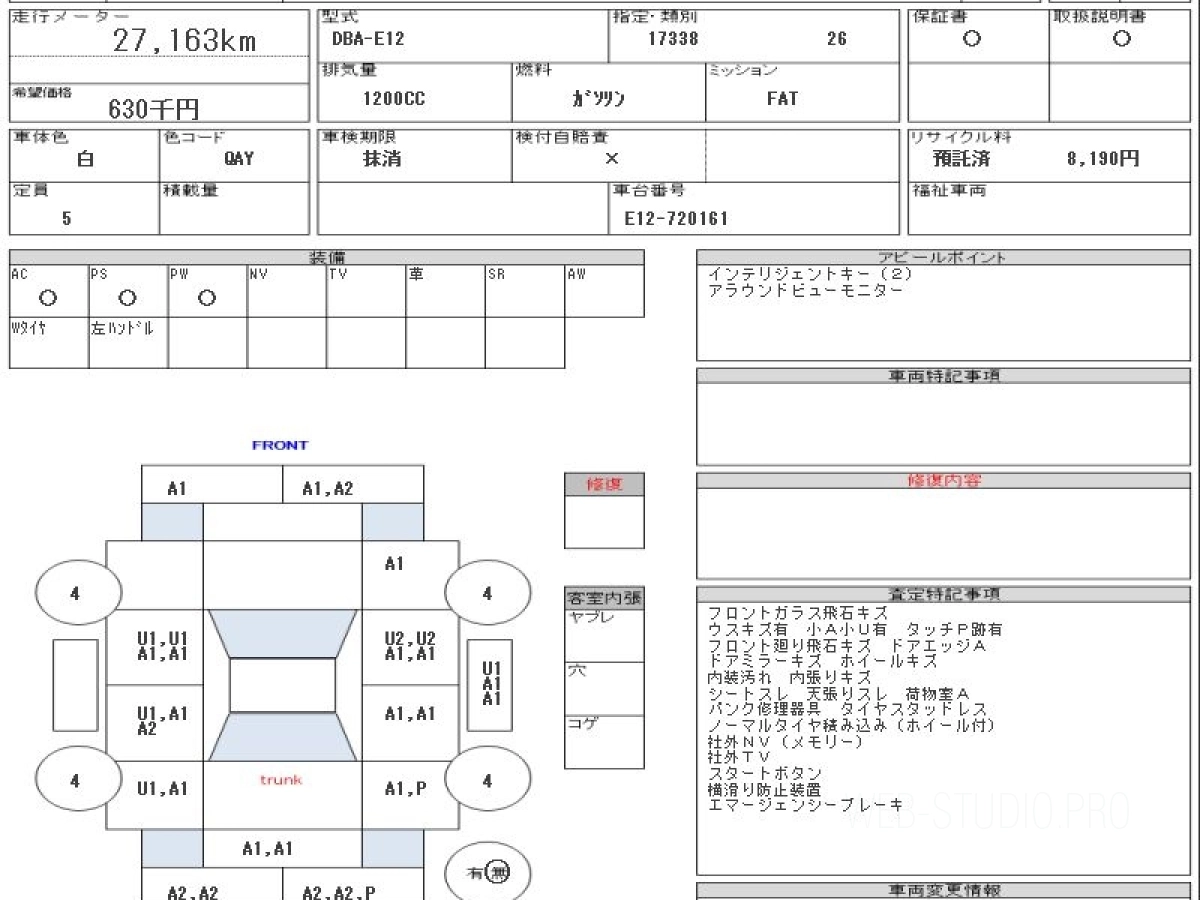Screen dimensions: 1200x900
Task: Click the U2,U2 A1,A1 door cell
Action: [410, 647]
